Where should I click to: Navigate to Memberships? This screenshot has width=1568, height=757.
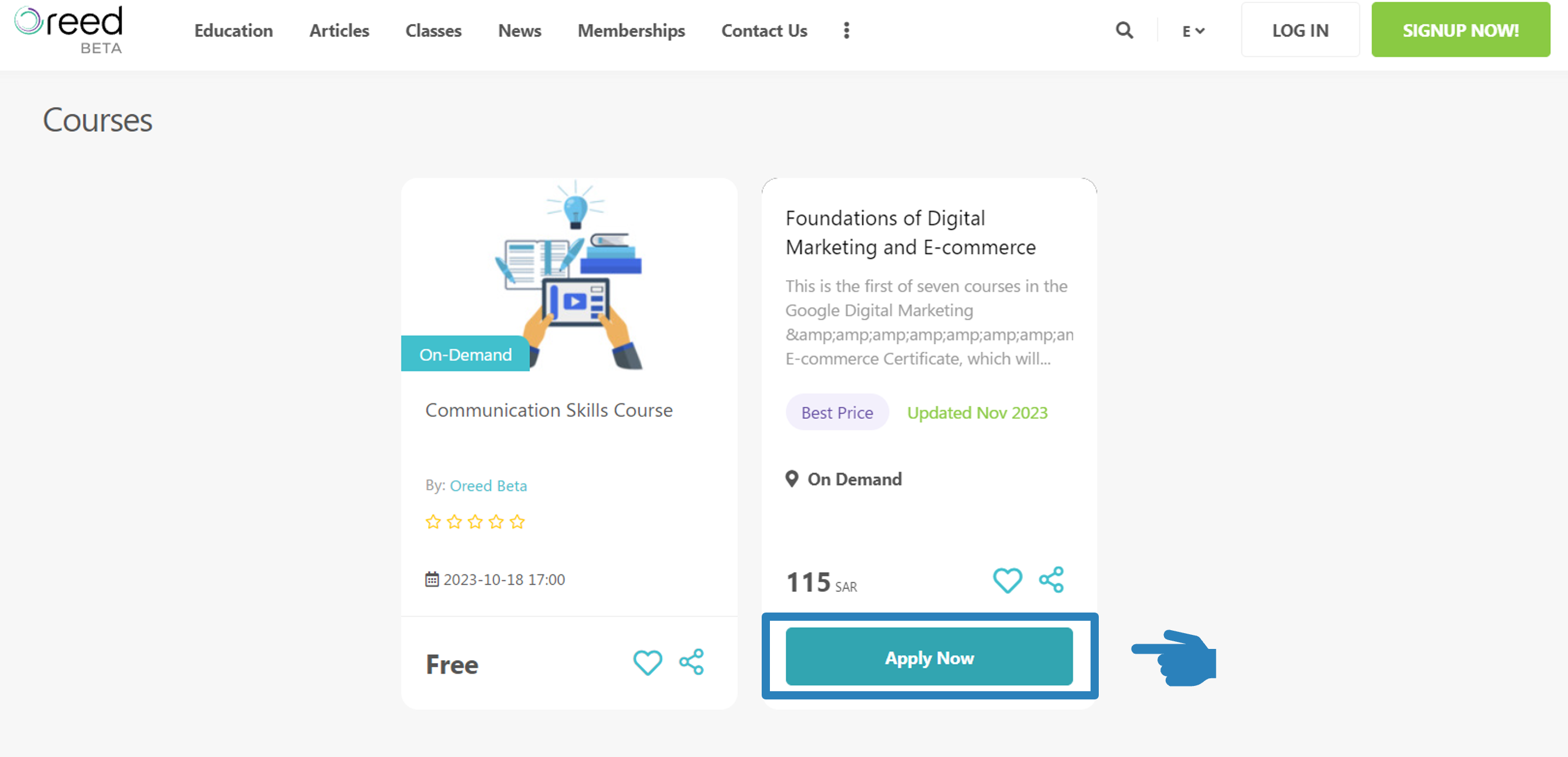[x=631, y=31]
